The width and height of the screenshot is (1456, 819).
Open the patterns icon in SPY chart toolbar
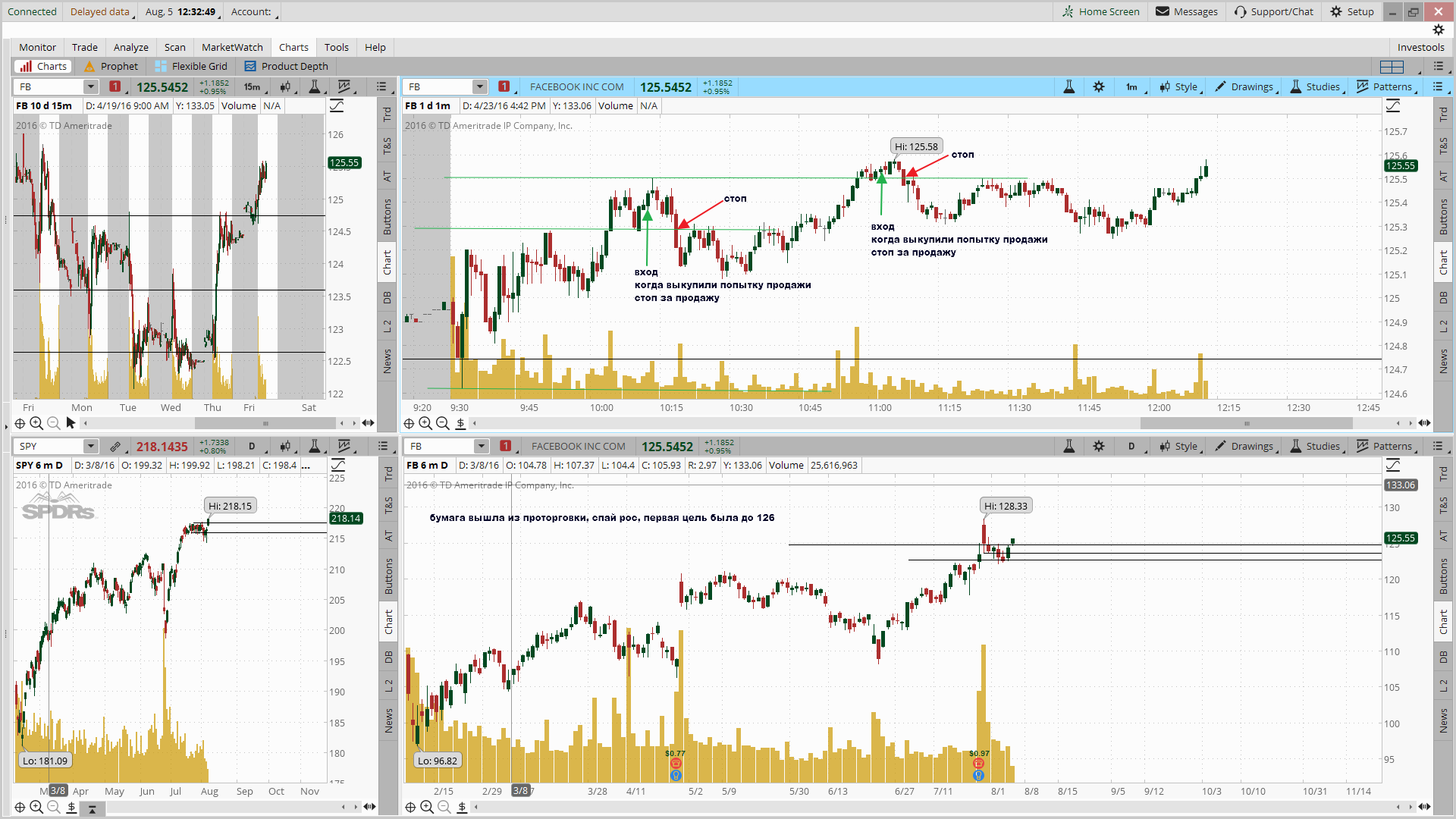[x=344, y=446]
